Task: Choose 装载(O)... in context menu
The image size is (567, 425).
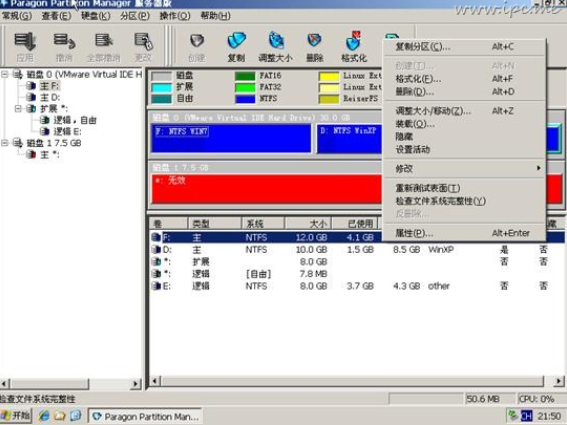Action: [464, 124]
